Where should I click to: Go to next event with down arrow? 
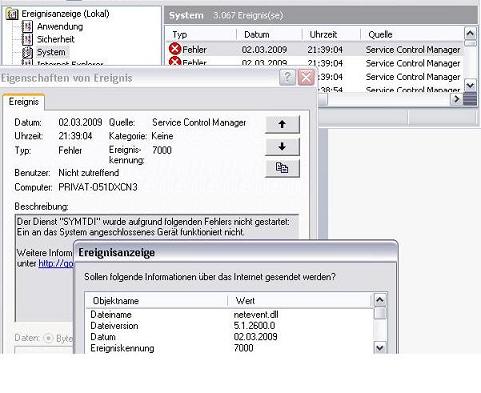click(x=282, y=146)
